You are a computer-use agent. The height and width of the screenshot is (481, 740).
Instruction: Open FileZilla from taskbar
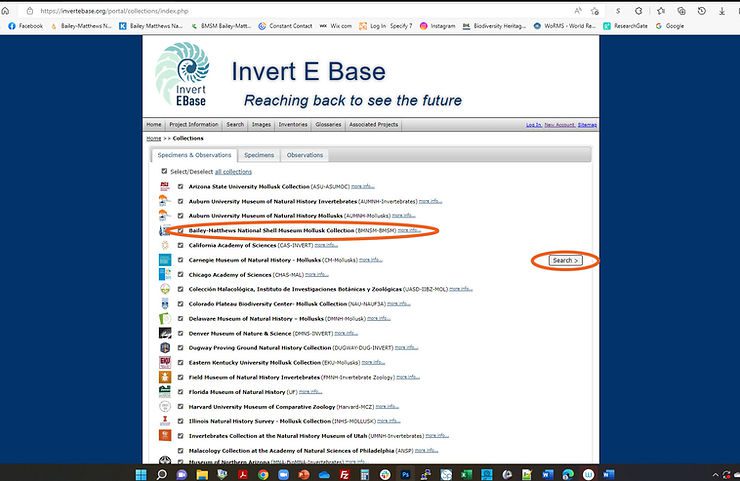tap(345, 474)
